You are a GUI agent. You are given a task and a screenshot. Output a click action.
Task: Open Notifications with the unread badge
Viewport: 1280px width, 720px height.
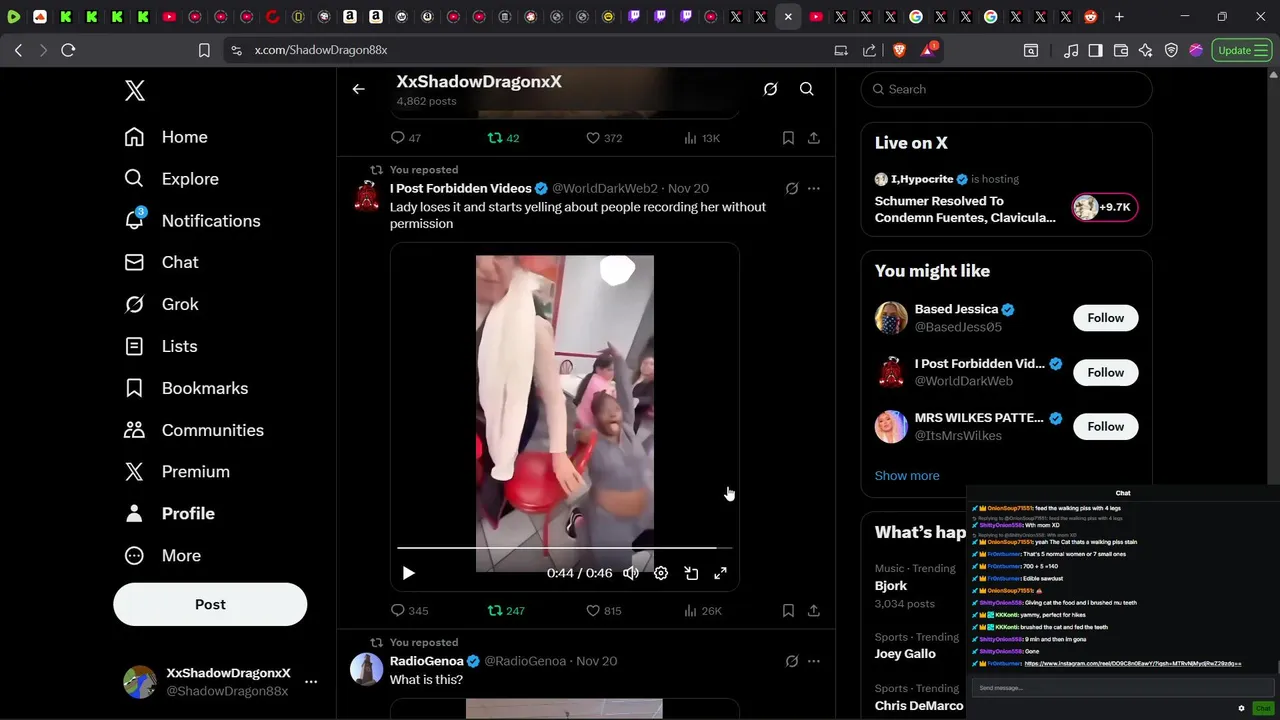click(x=192, y=221)
